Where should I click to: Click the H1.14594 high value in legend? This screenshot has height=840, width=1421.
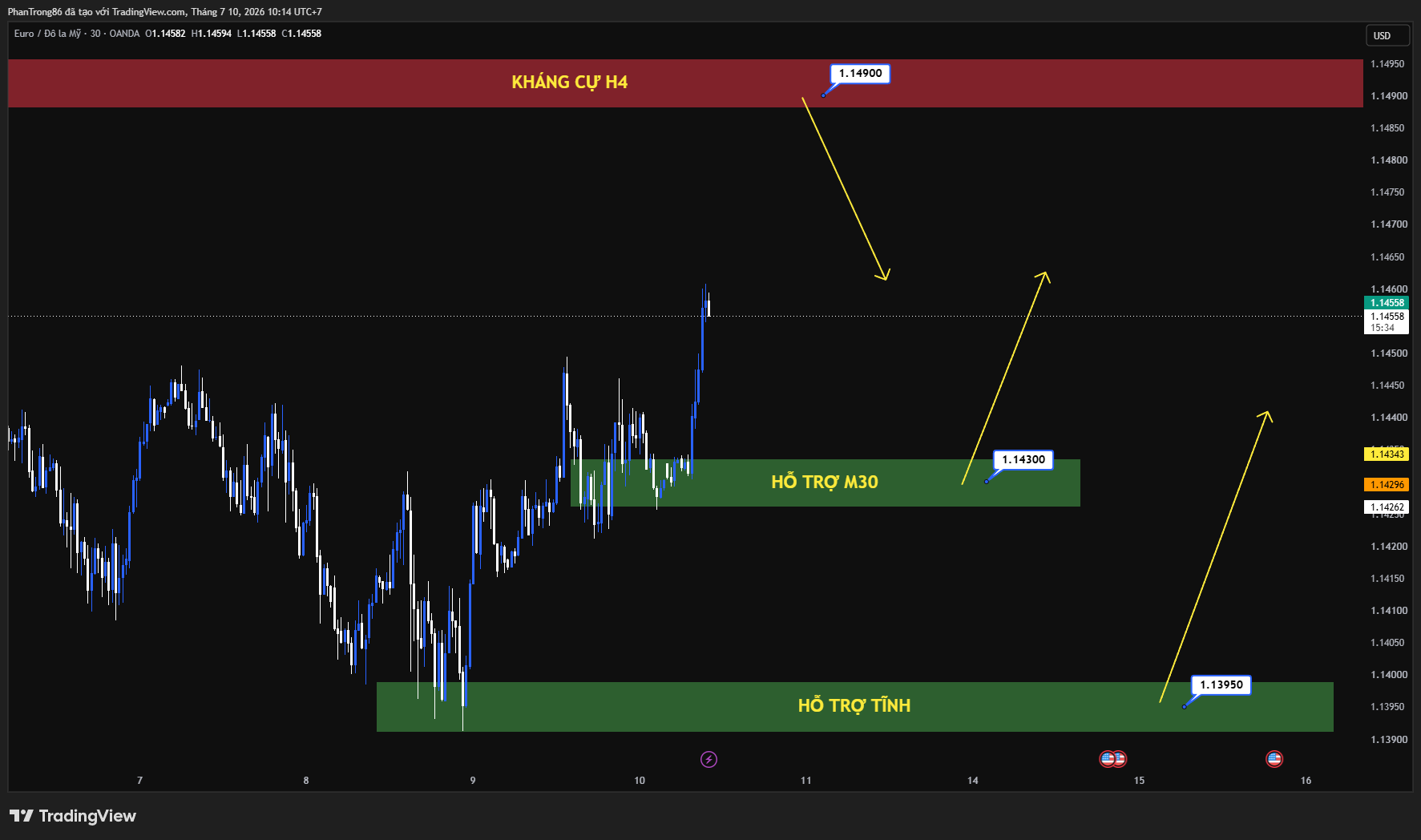(212, 34)
